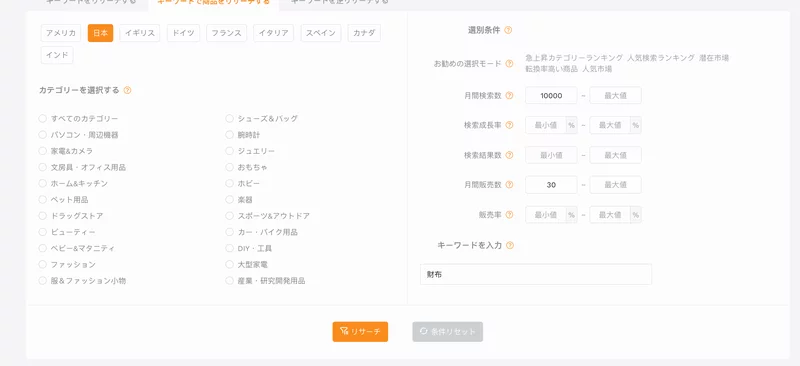Select the 日本 marketplace

(101, 33)
